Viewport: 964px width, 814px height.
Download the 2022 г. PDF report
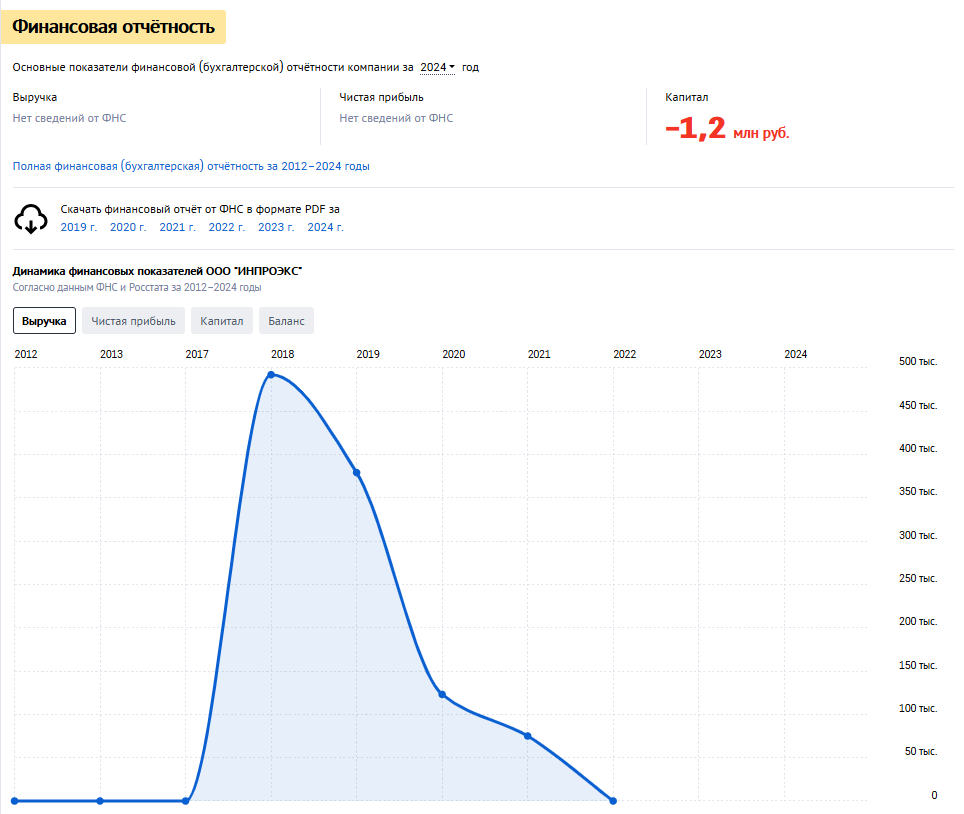(x=227, y=227)
